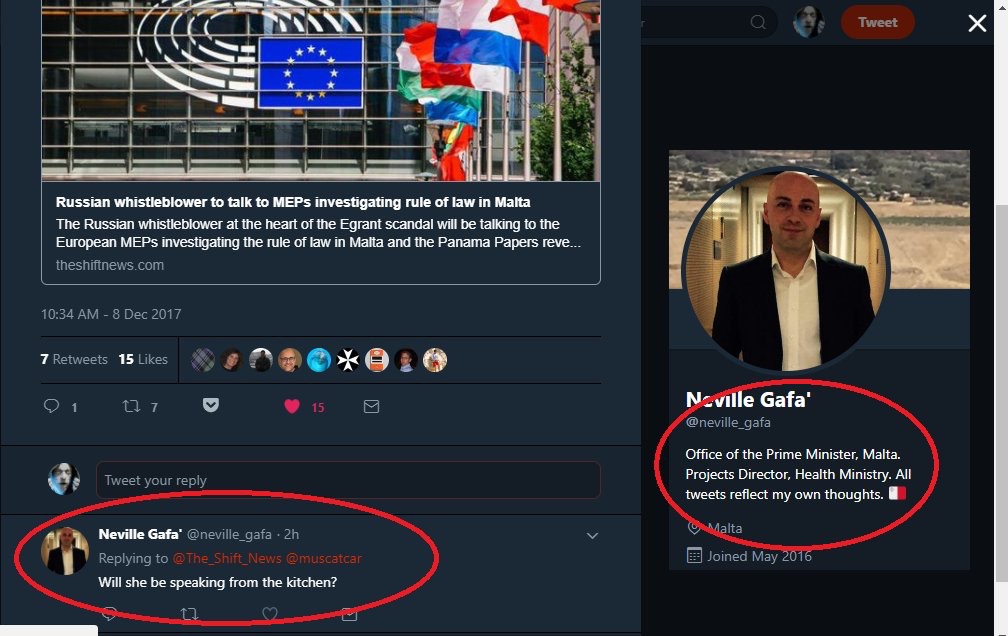This screenshot has width=1008, height=636.
Task: Open the Russian whistleblower article headline
Action: pos(293,202)
